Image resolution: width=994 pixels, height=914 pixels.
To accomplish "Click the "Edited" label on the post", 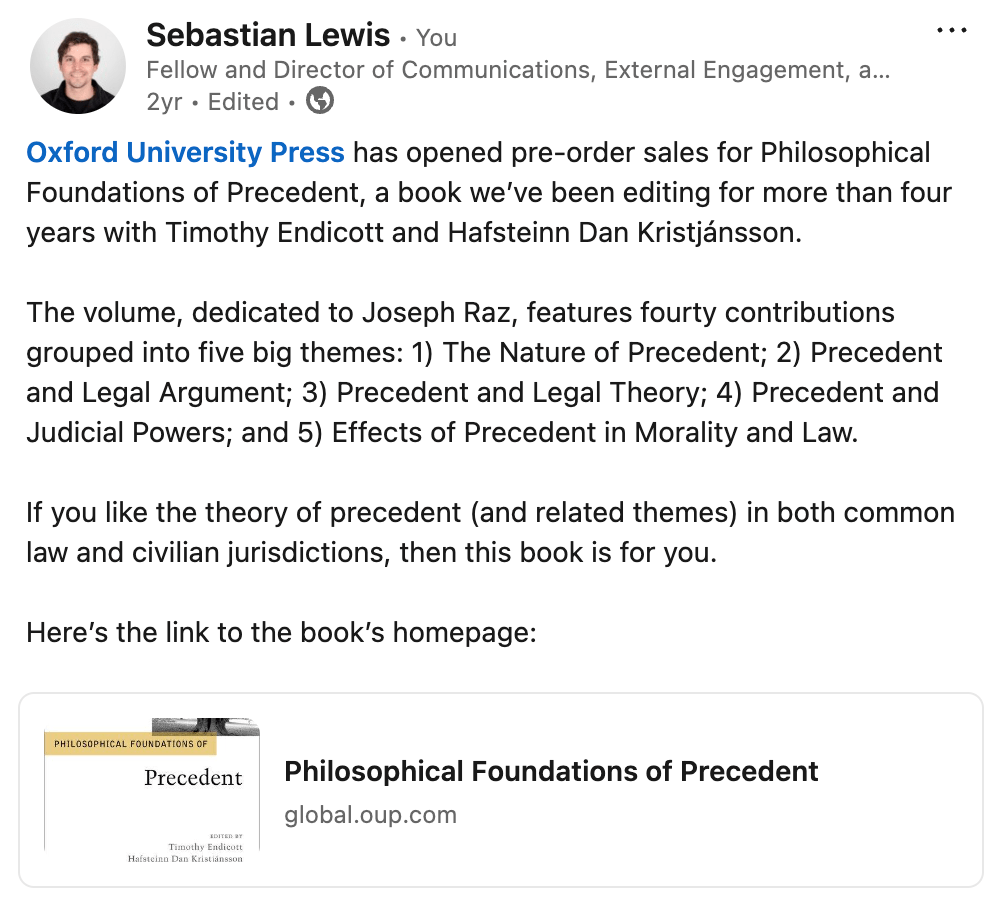I will click(243, 102).
